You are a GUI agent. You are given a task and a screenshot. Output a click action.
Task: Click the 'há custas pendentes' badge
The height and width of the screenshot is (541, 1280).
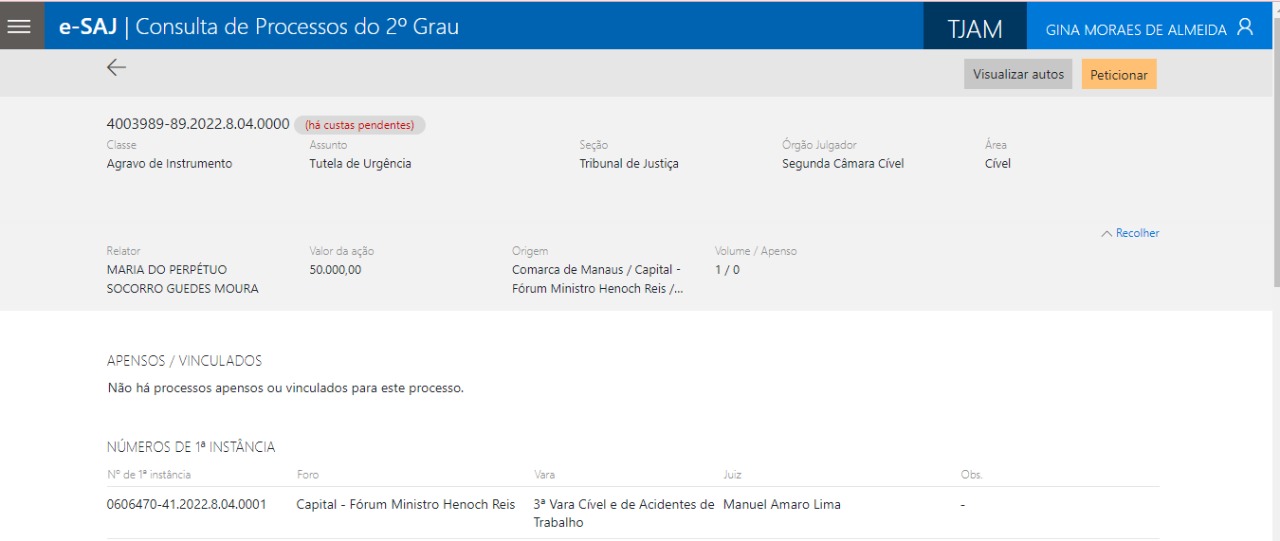359,125
